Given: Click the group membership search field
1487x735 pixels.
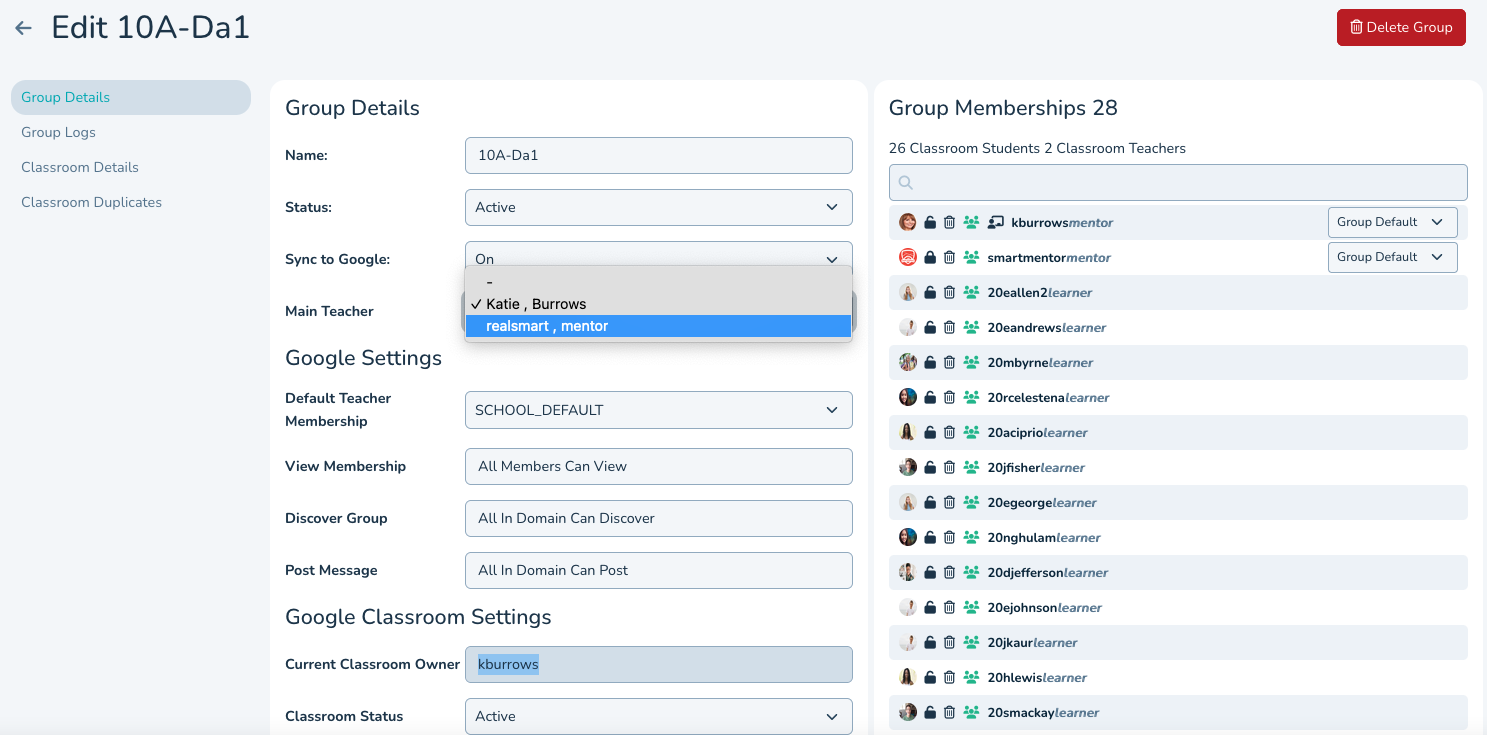Looking at the screenshot, I should (x=1178, y=182).
